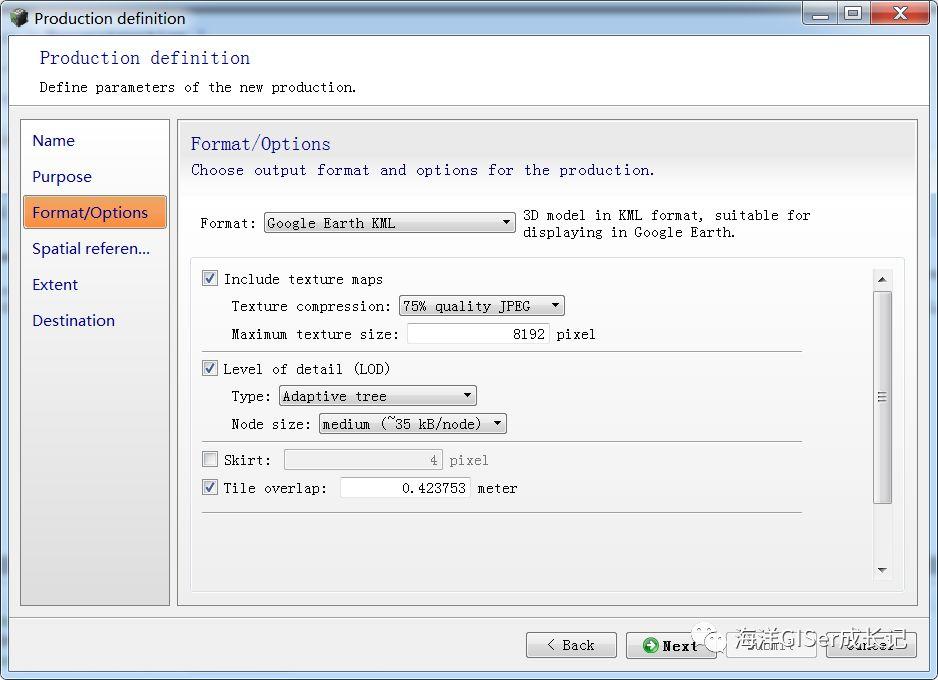Close the Production definition dialog
This screenshot has height=680, width=938.
coord(900,13)
